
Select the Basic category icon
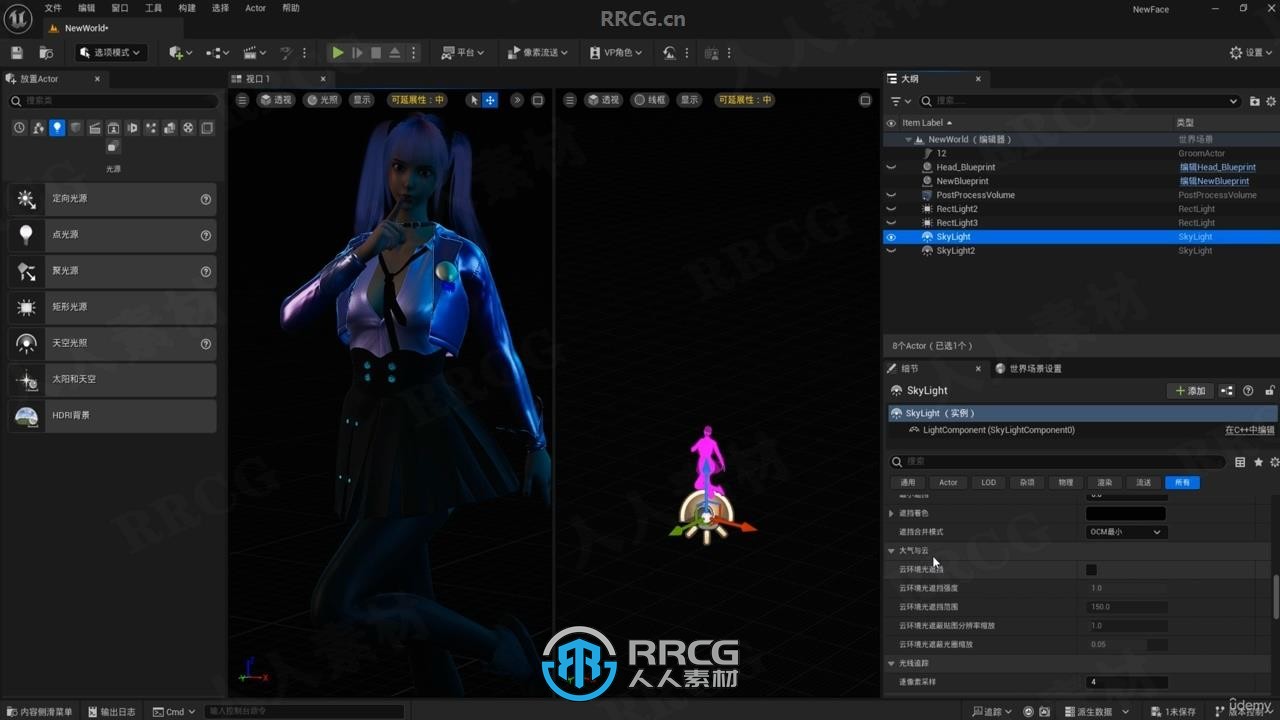pyautogui.click(x=38, y=128)
